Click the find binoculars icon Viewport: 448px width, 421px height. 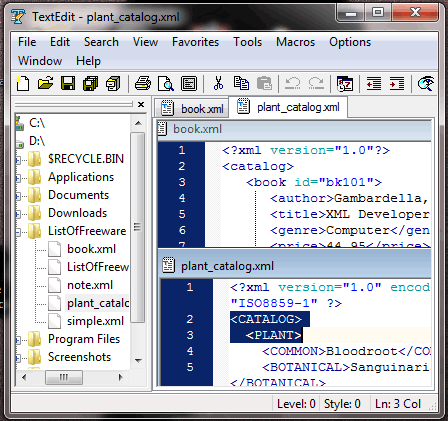(x=426, y=83)
